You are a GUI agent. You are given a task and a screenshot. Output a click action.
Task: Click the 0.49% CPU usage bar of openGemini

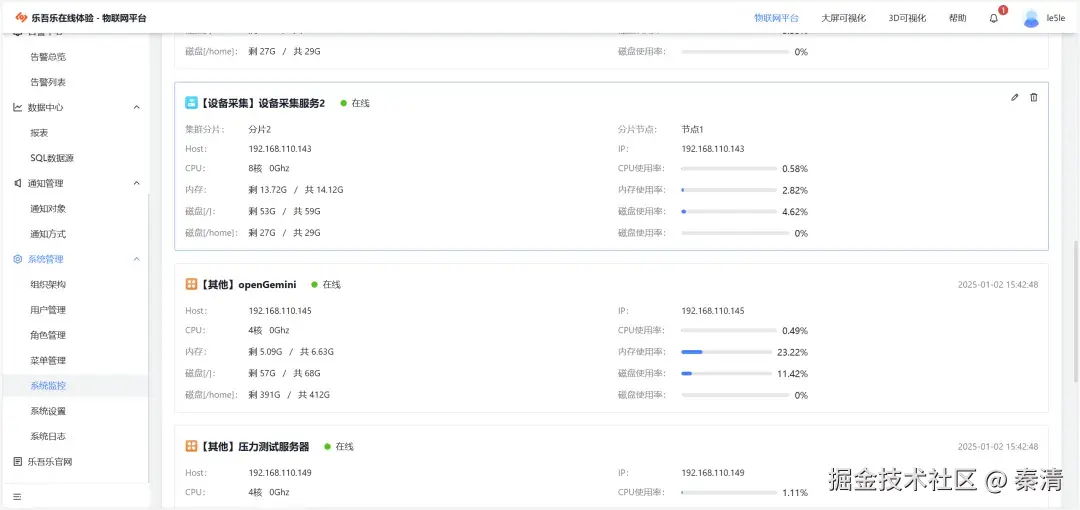click(729, 331)
